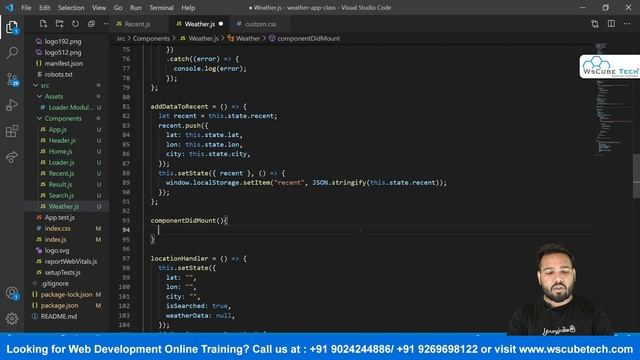The image size is (640, 360).
Task: Open Loader.js in the explorer
Action: (61, 162)
